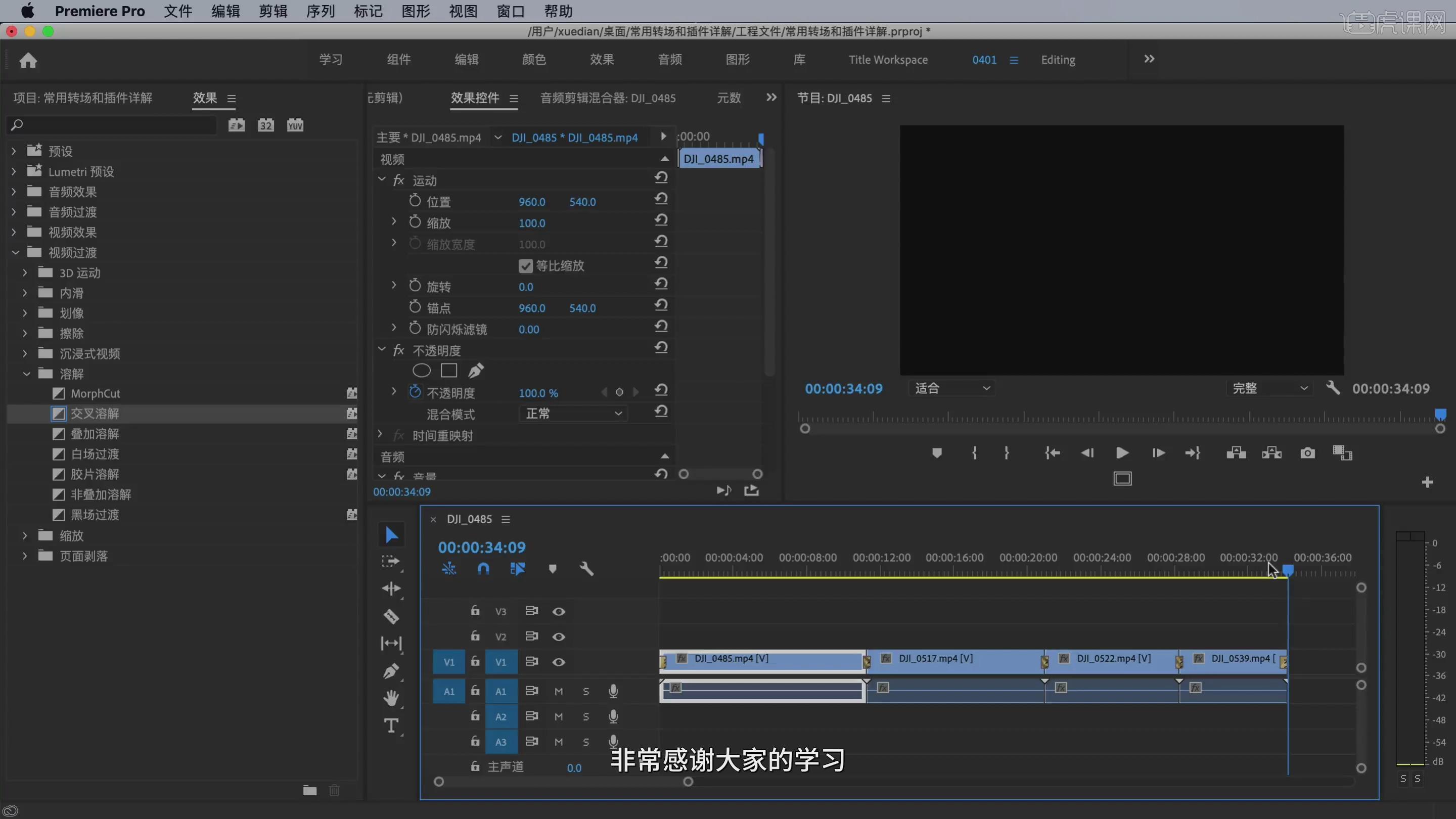Select the Type tool in the timeline toolbar
The image size is (1456, 819).
tap(391, 725)
